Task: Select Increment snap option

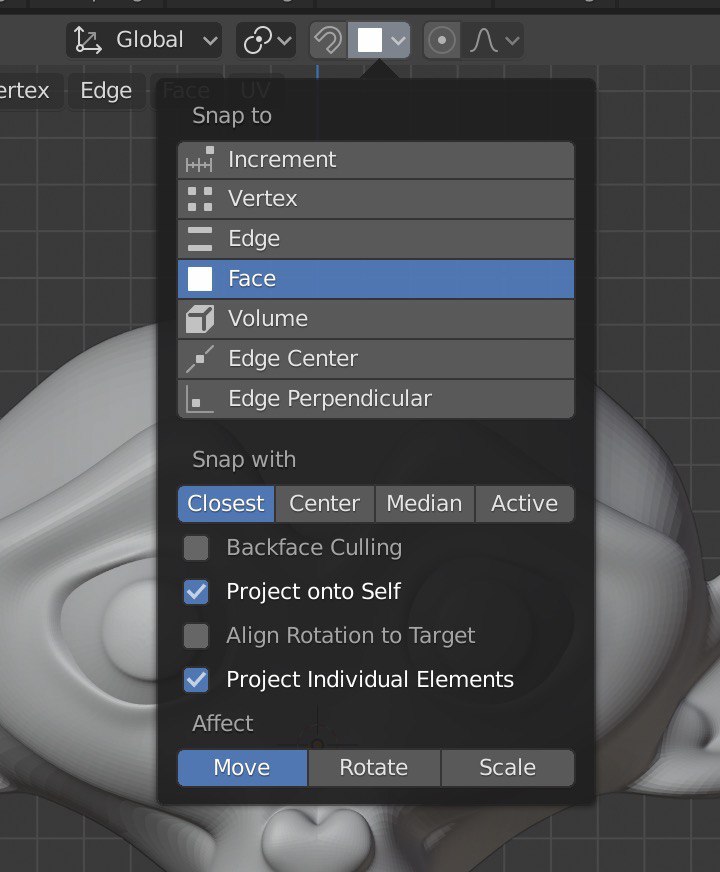Action: [x=376, y=160]
